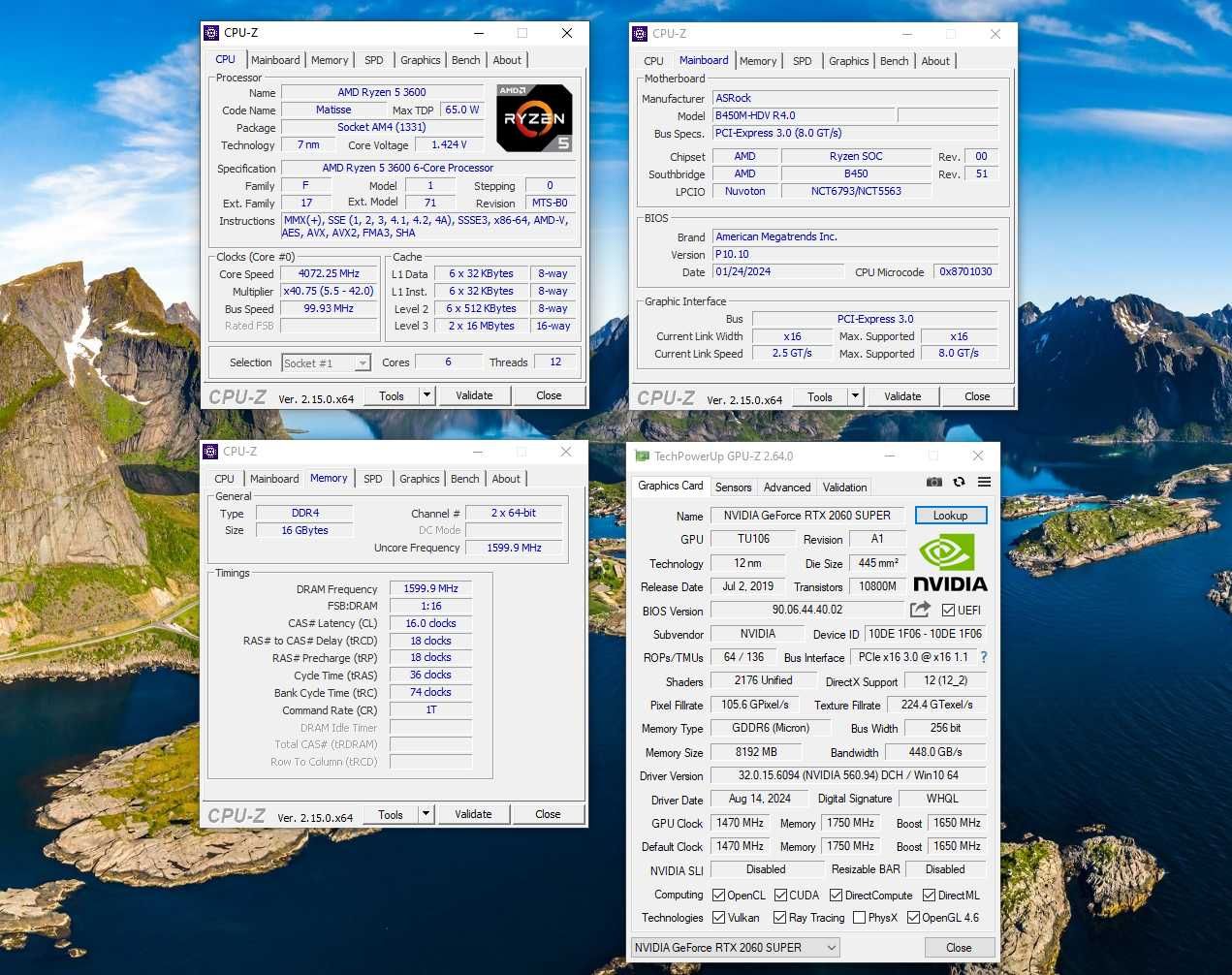
Task: Click Validate button in CPU window
Action: point(474,395)
